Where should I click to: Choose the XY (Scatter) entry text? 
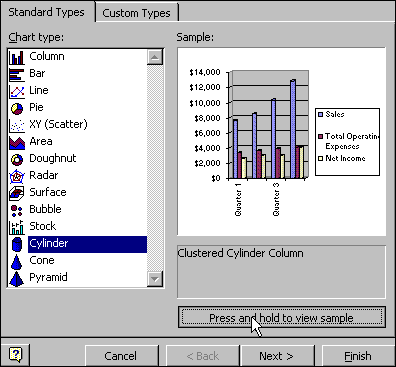coord(58,124)
